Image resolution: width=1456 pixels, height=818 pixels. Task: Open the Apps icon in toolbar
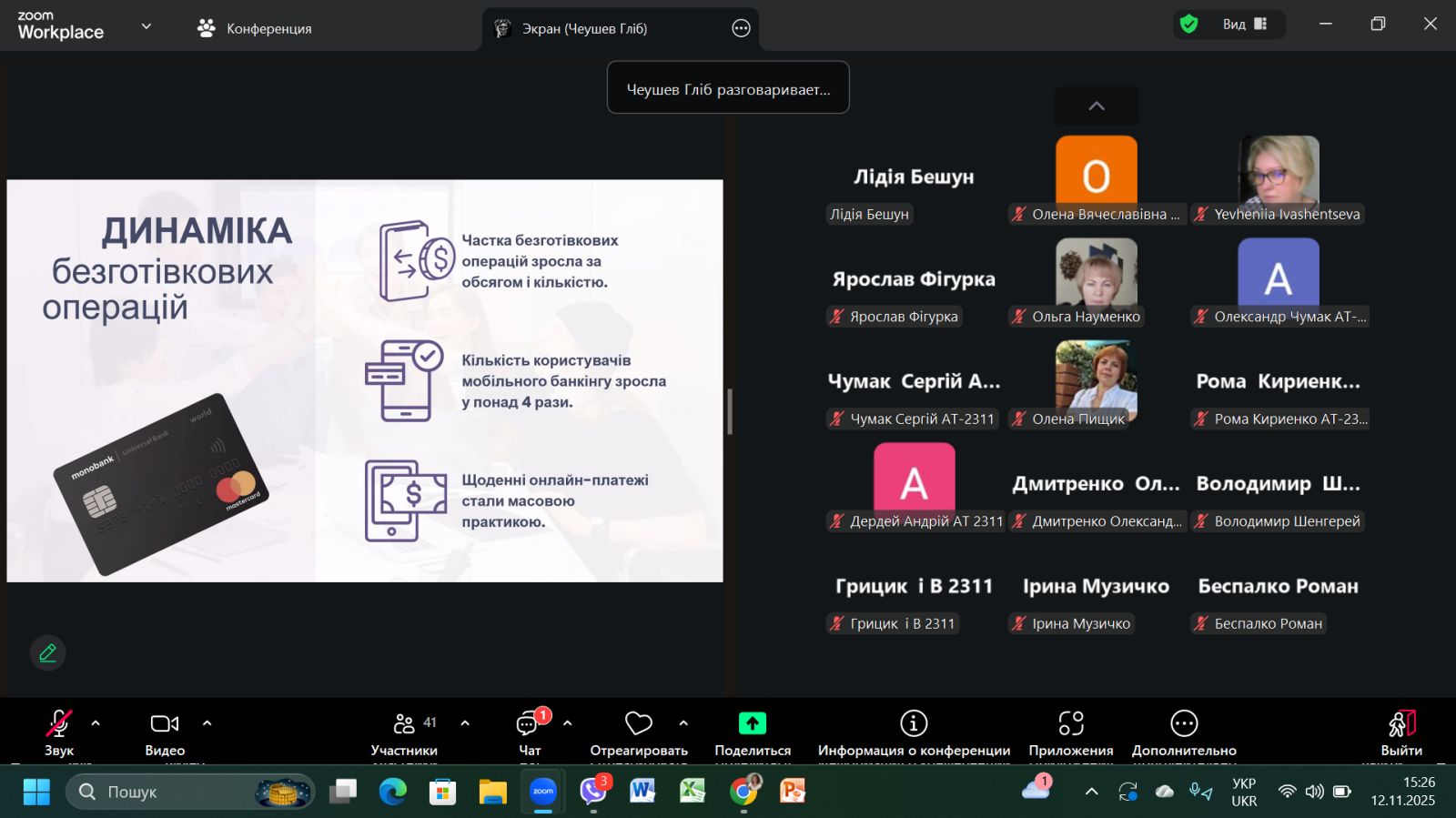[1070, 723]
